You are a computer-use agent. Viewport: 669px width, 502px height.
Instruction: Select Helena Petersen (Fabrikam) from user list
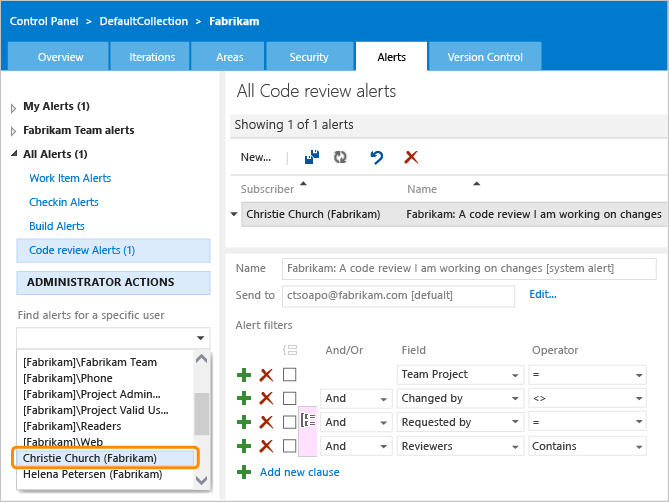(92, 474)
